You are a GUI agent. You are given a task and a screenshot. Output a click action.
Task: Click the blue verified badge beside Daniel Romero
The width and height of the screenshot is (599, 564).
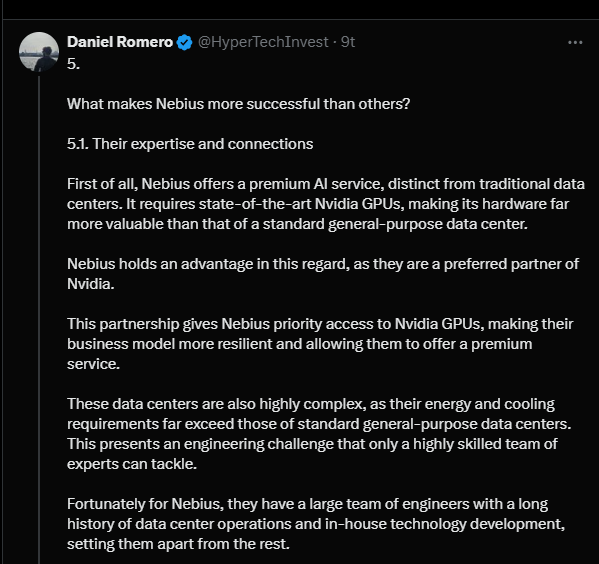point(185,42)
